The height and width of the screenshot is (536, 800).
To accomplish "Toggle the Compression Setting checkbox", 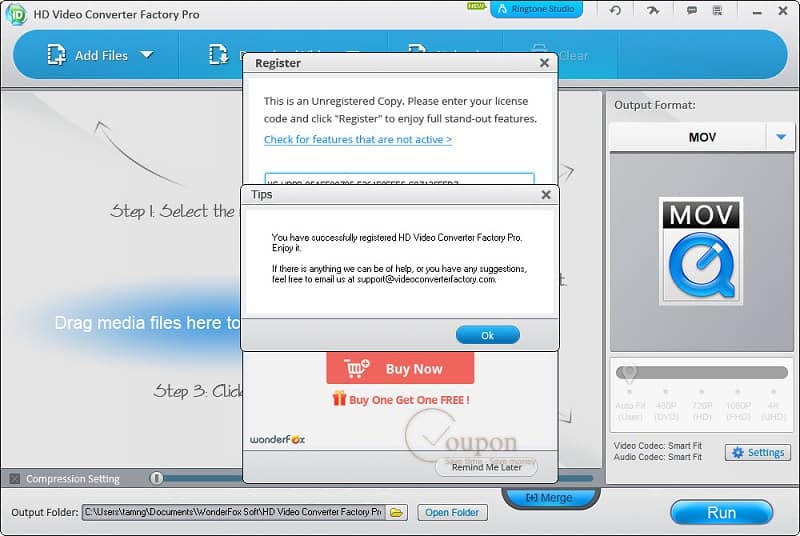I will point(15,478).
